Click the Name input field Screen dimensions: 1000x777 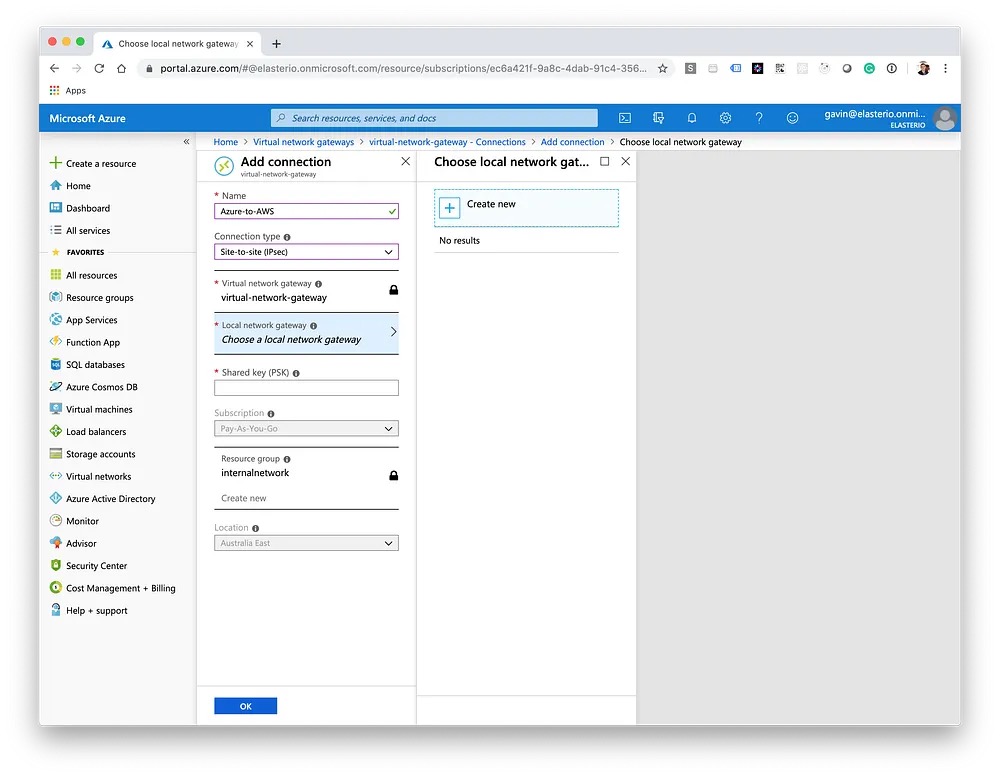306,211
